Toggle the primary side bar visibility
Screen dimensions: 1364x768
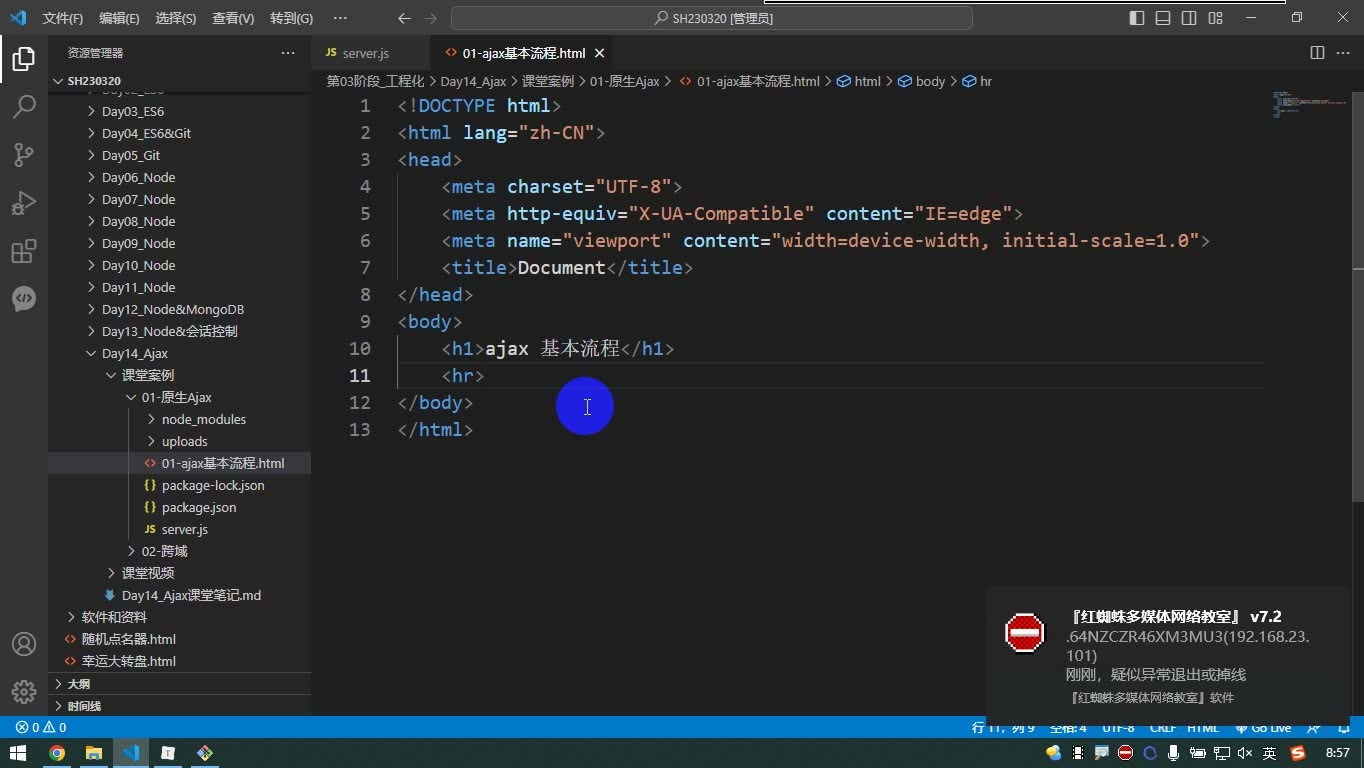click(1137, 18)
